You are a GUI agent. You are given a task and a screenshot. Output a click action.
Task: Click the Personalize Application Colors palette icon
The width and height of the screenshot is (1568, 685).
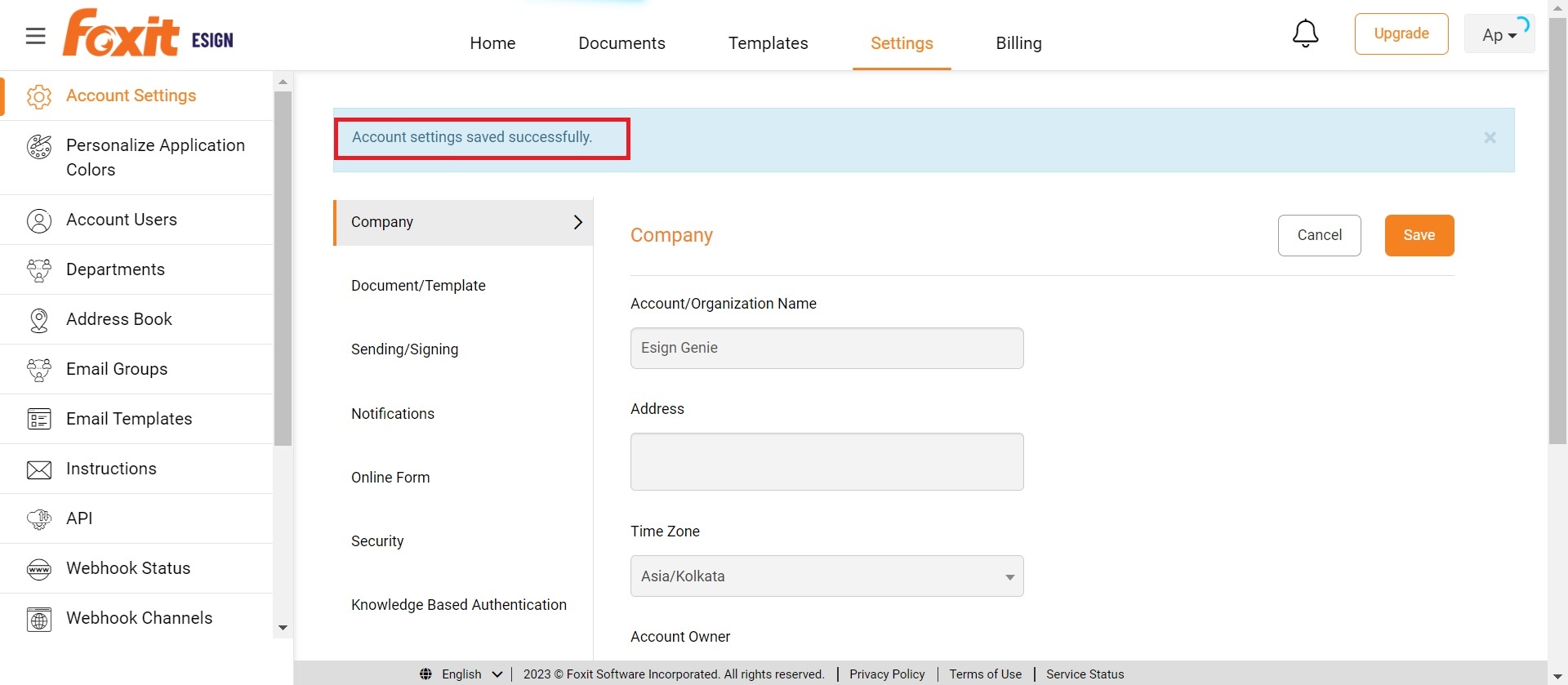pyautogui.click(x=39, y=147)
